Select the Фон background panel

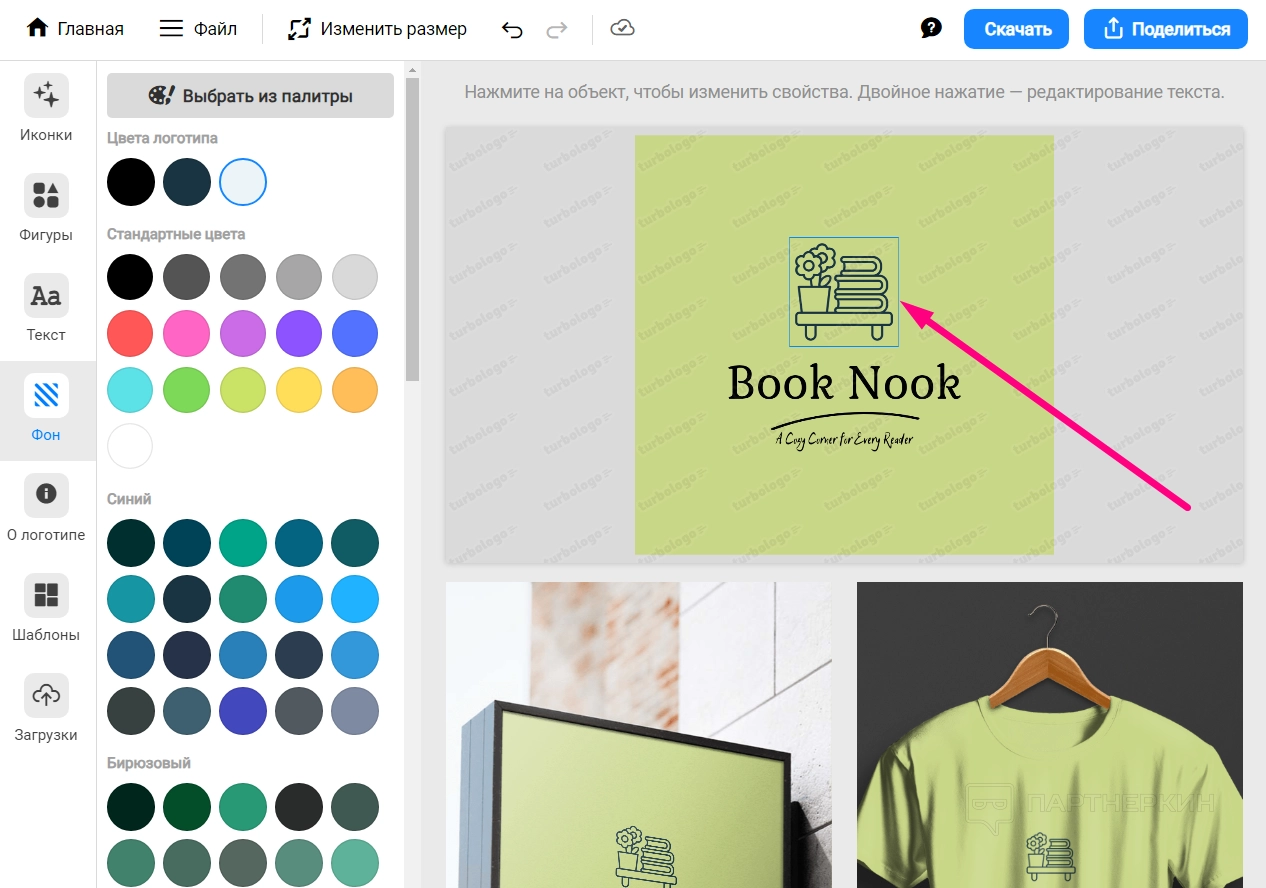(46, 409)
